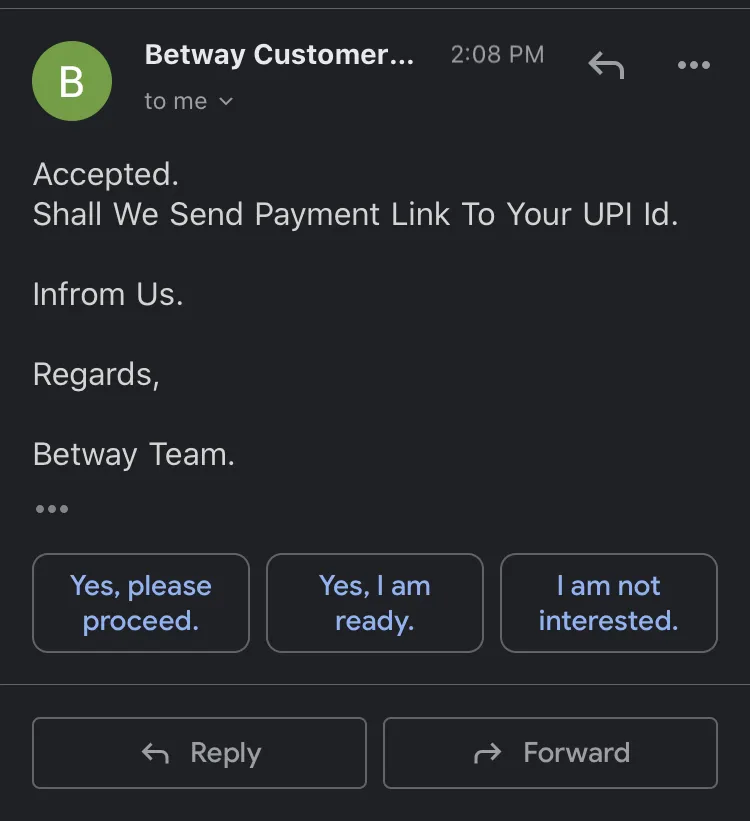Choose 'Yes, I am ready.' smart reply
Viewport: 750px width, 821px height.
click(x=374, y=603)
